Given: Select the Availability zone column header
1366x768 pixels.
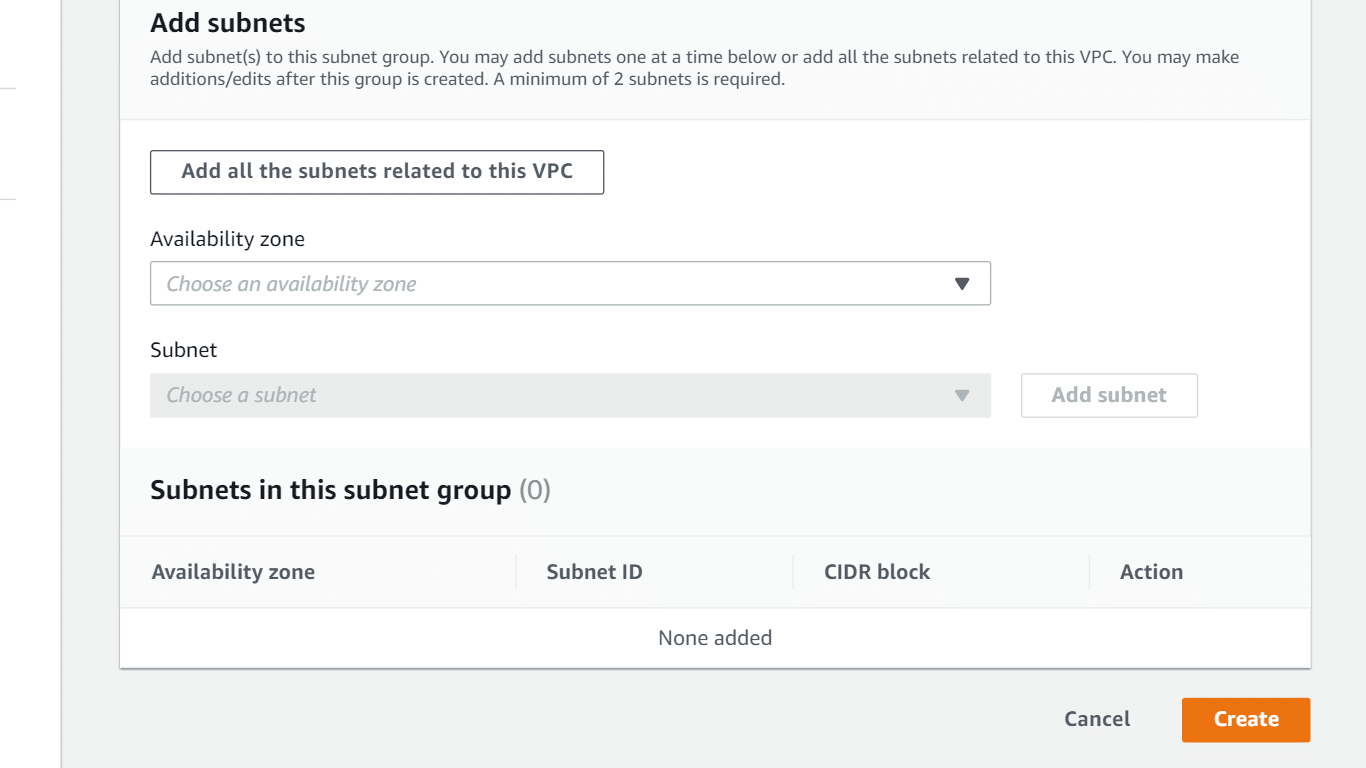Looking at the screenshot, I should [233, 572].
